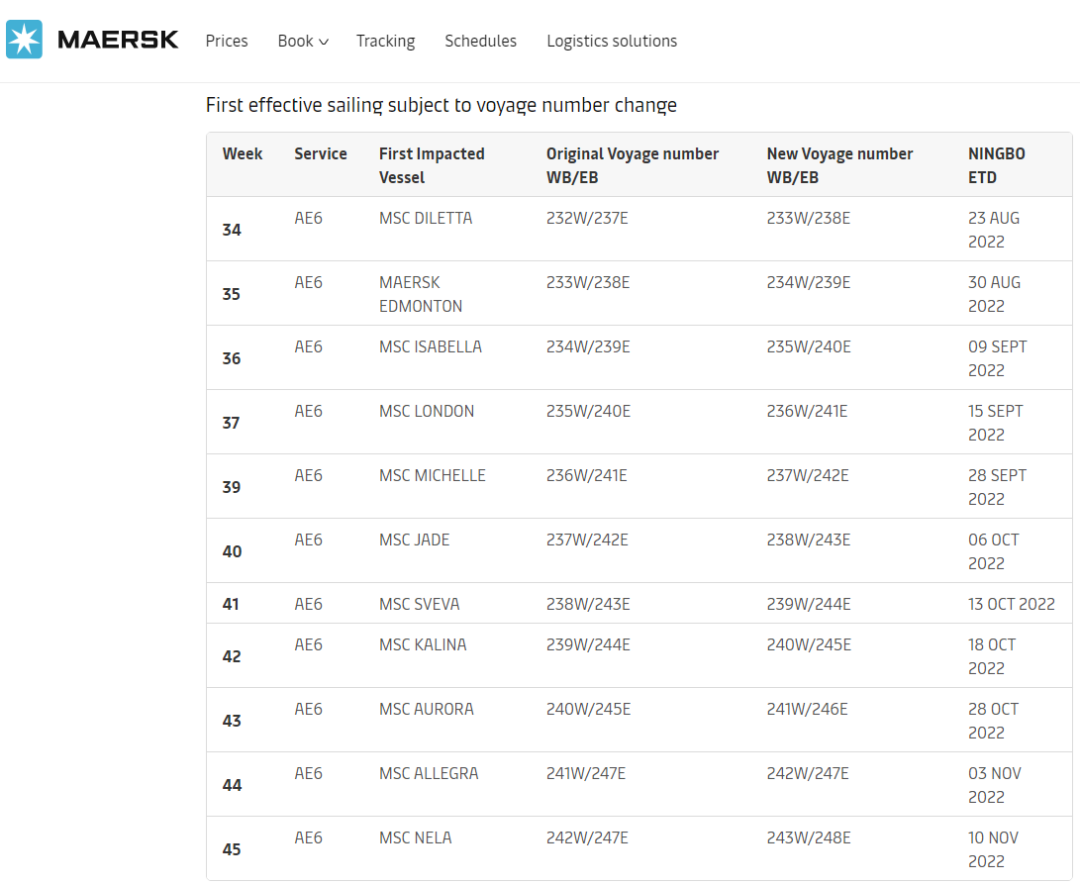
Task: Click the MAERSK wordmark
Action: [x=118, y=40]
